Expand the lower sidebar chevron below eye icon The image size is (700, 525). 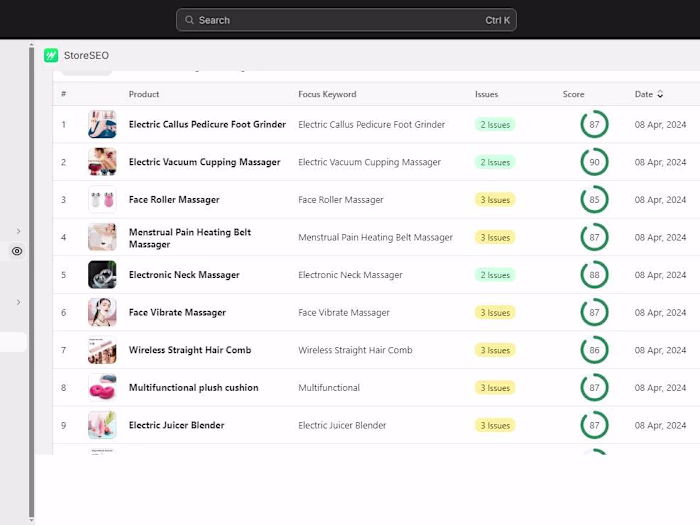pyautogui.click(x=18, y=302)
